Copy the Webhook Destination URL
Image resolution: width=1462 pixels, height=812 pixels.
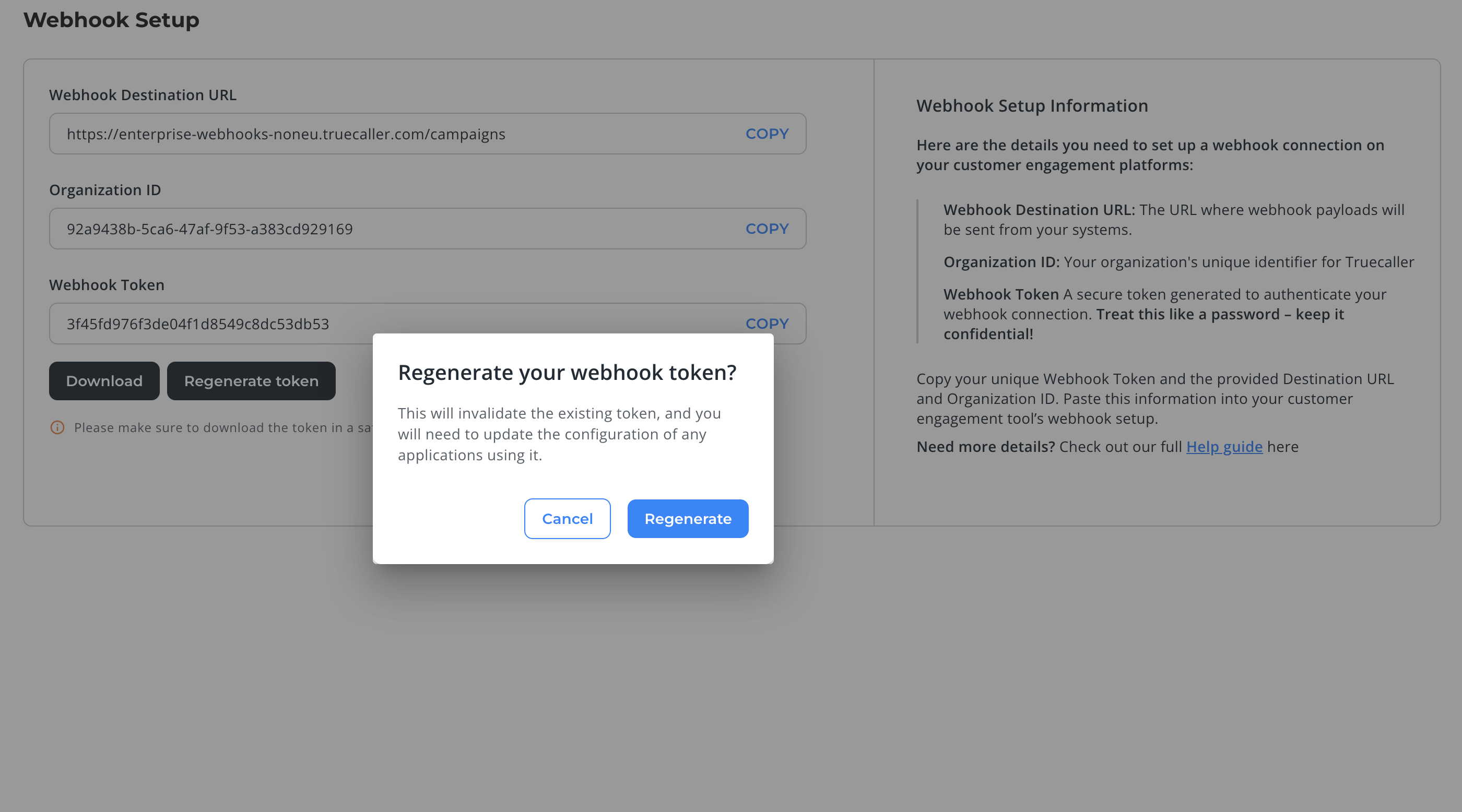click(766, 134)
